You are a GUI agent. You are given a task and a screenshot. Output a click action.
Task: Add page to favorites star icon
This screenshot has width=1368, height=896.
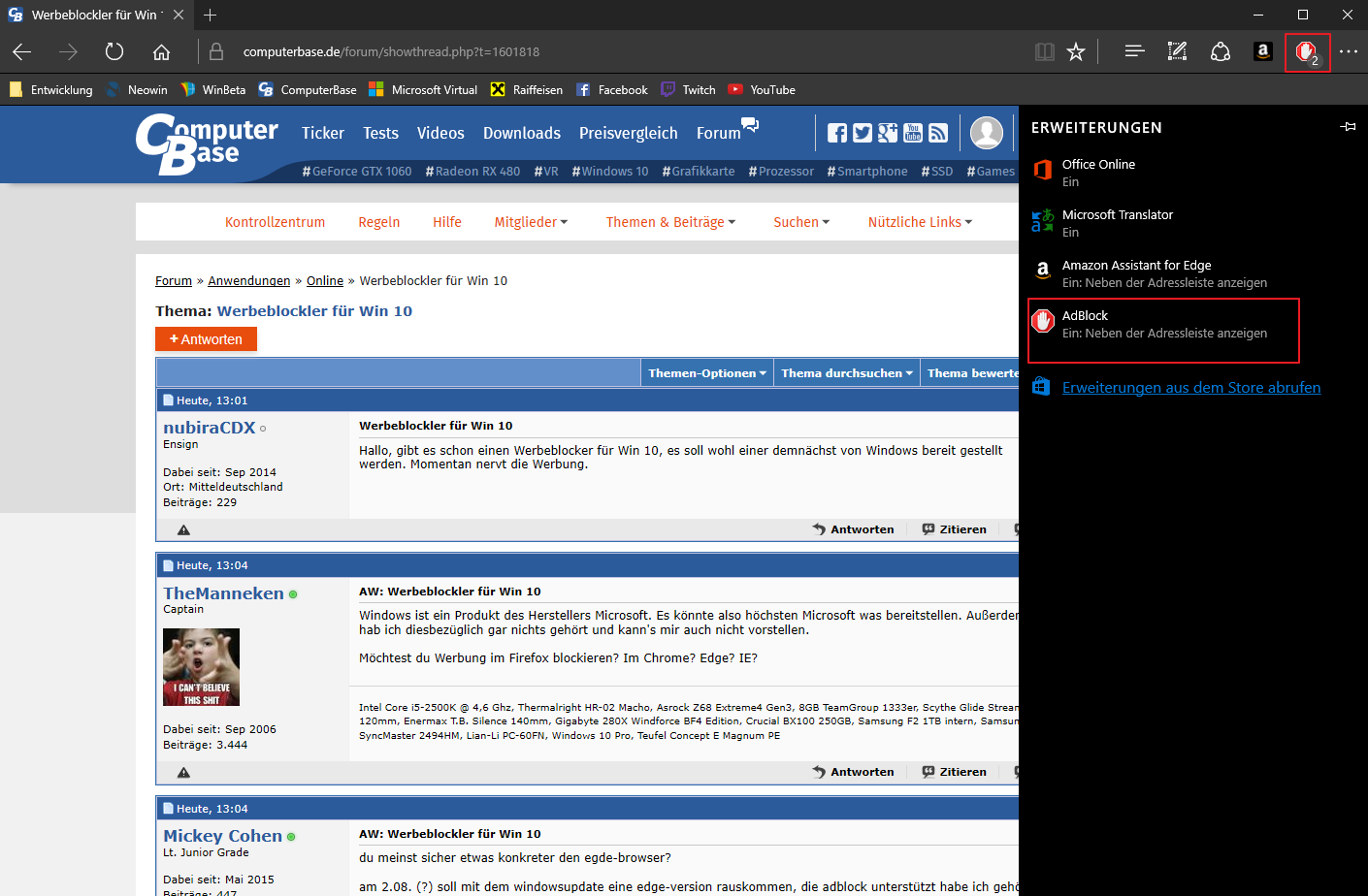pos(1076,51)
